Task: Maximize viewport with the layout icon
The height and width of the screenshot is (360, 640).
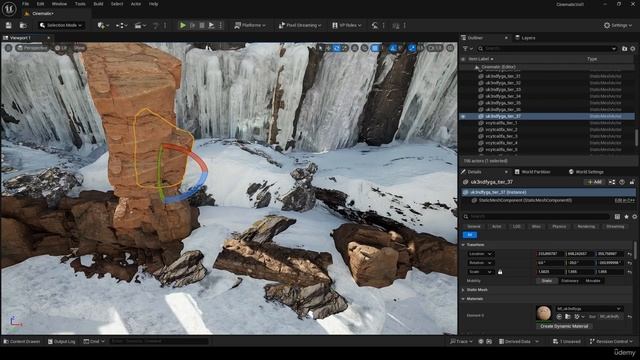Action: pyautogui.click(x=450, y=48)
